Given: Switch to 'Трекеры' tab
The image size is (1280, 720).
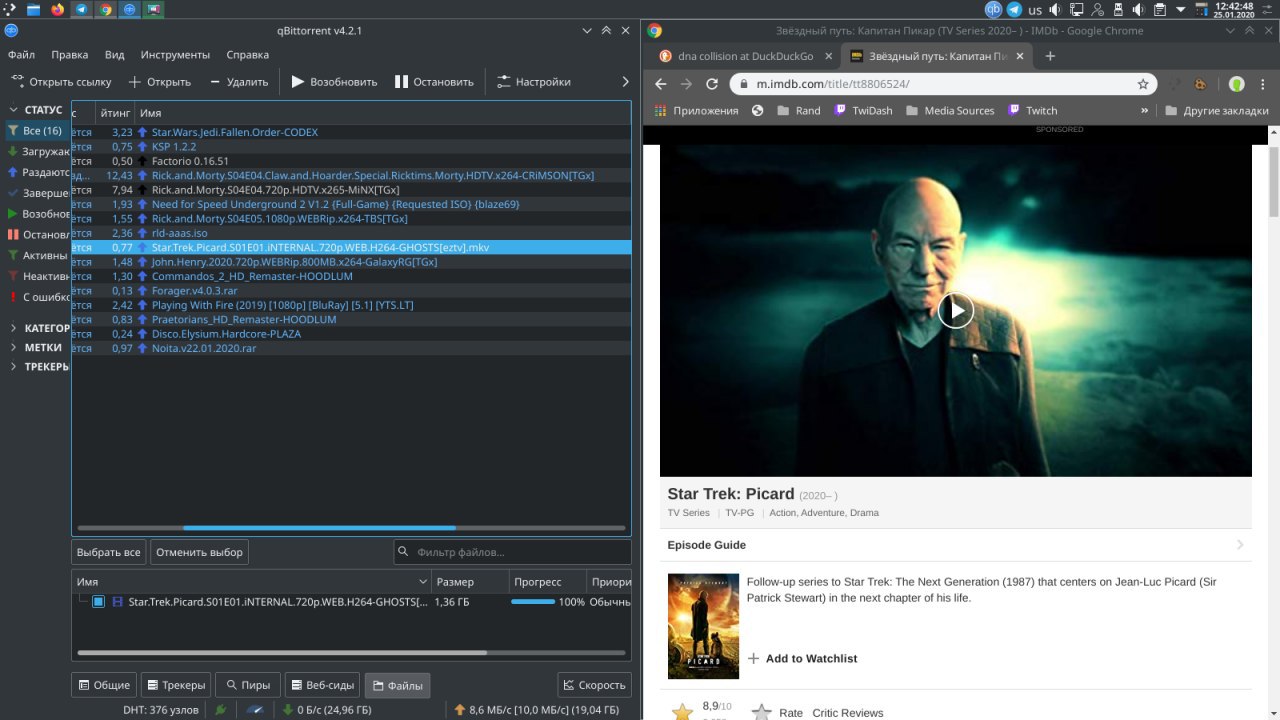Looking at the screenshot, I should pos(175,685).
